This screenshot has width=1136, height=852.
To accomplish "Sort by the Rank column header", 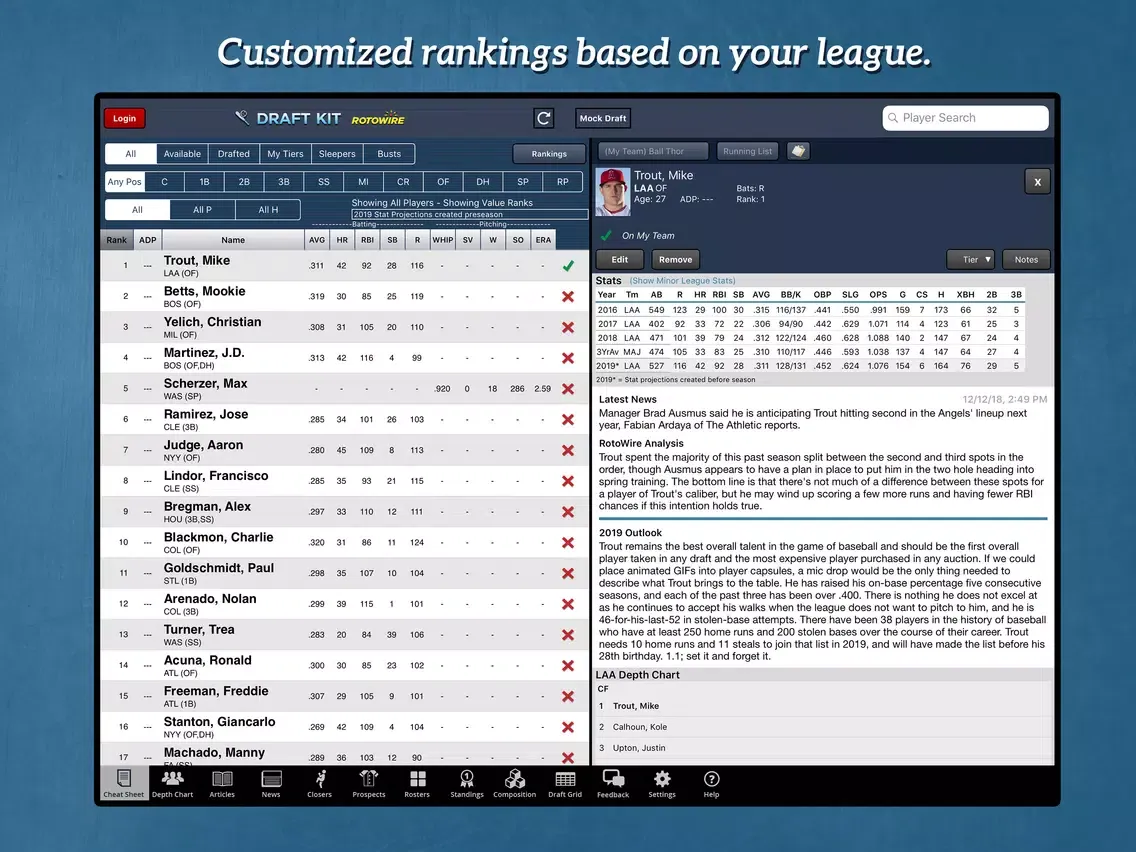I will point(117,240).
